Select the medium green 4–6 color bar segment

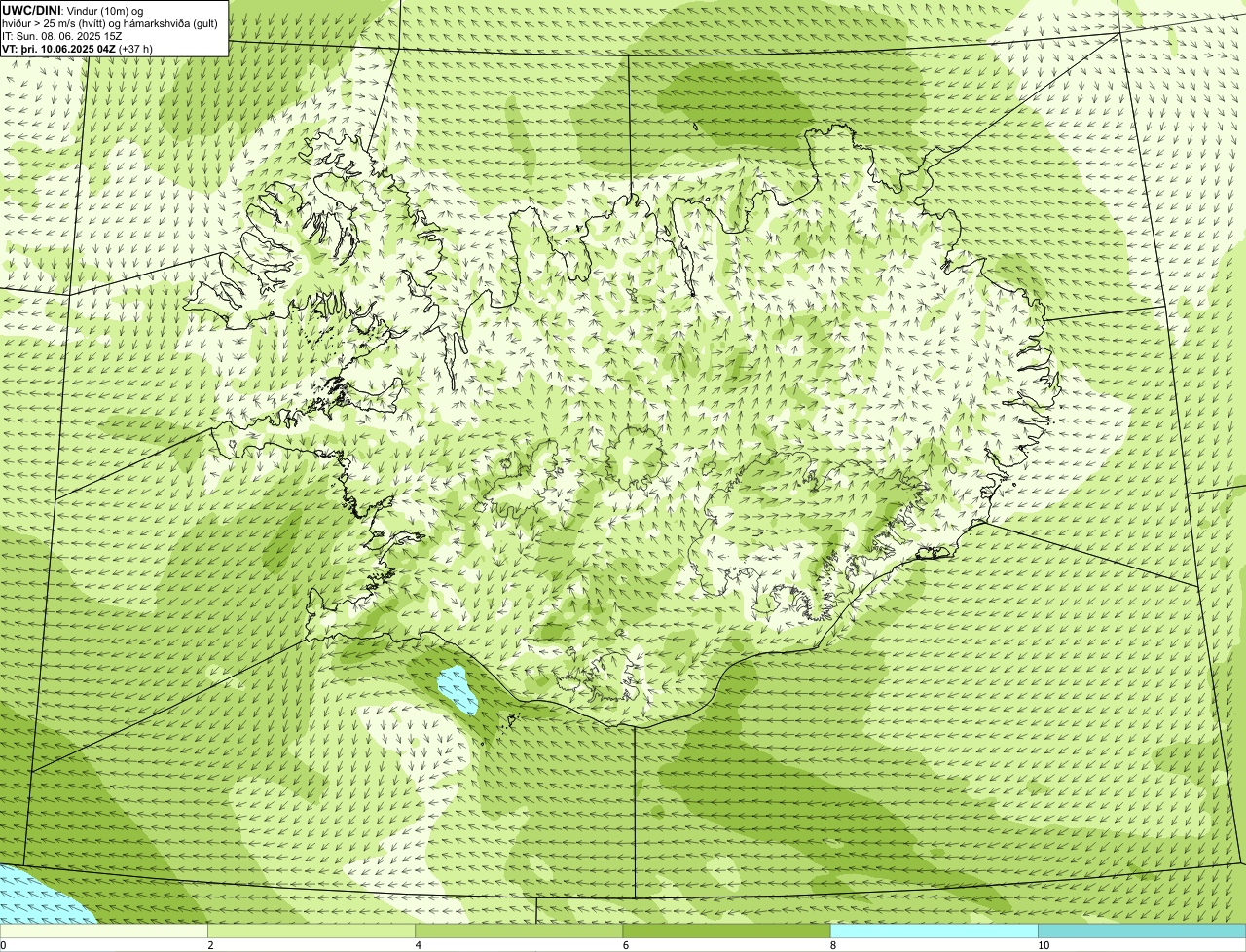click(x=519, y=931)
